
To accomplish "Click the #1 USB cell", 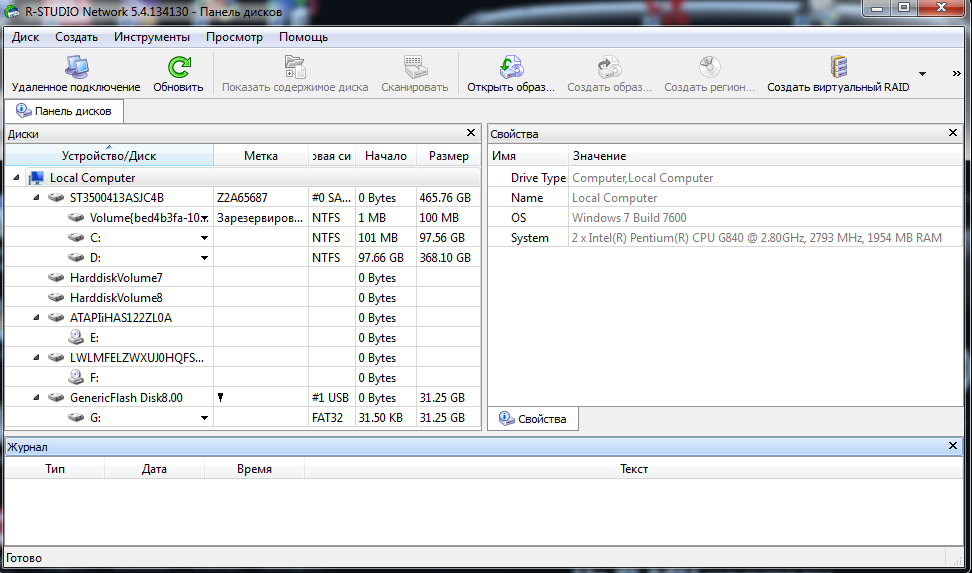I will 330,398.
